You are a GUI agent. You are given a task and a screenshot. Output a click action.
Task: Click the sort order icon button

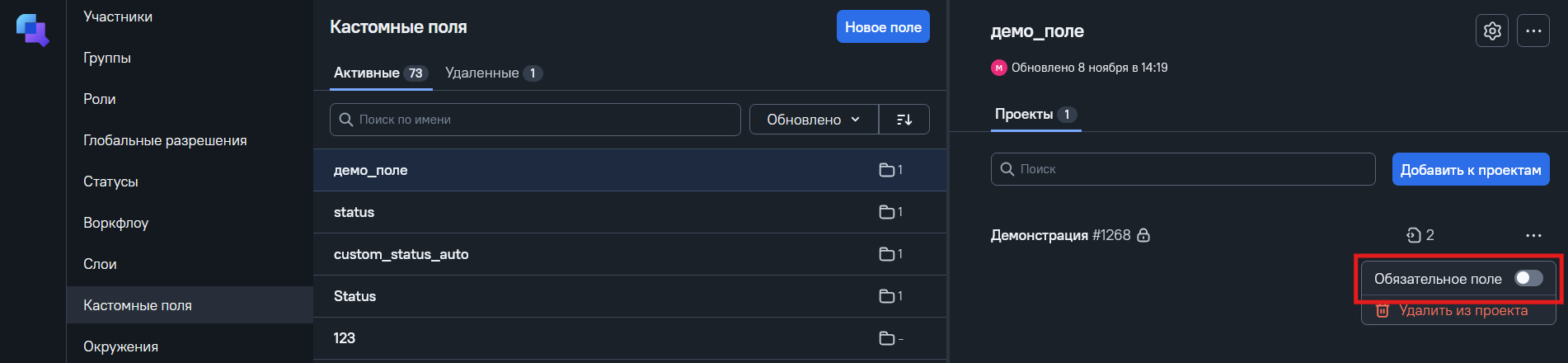(904, 120)
